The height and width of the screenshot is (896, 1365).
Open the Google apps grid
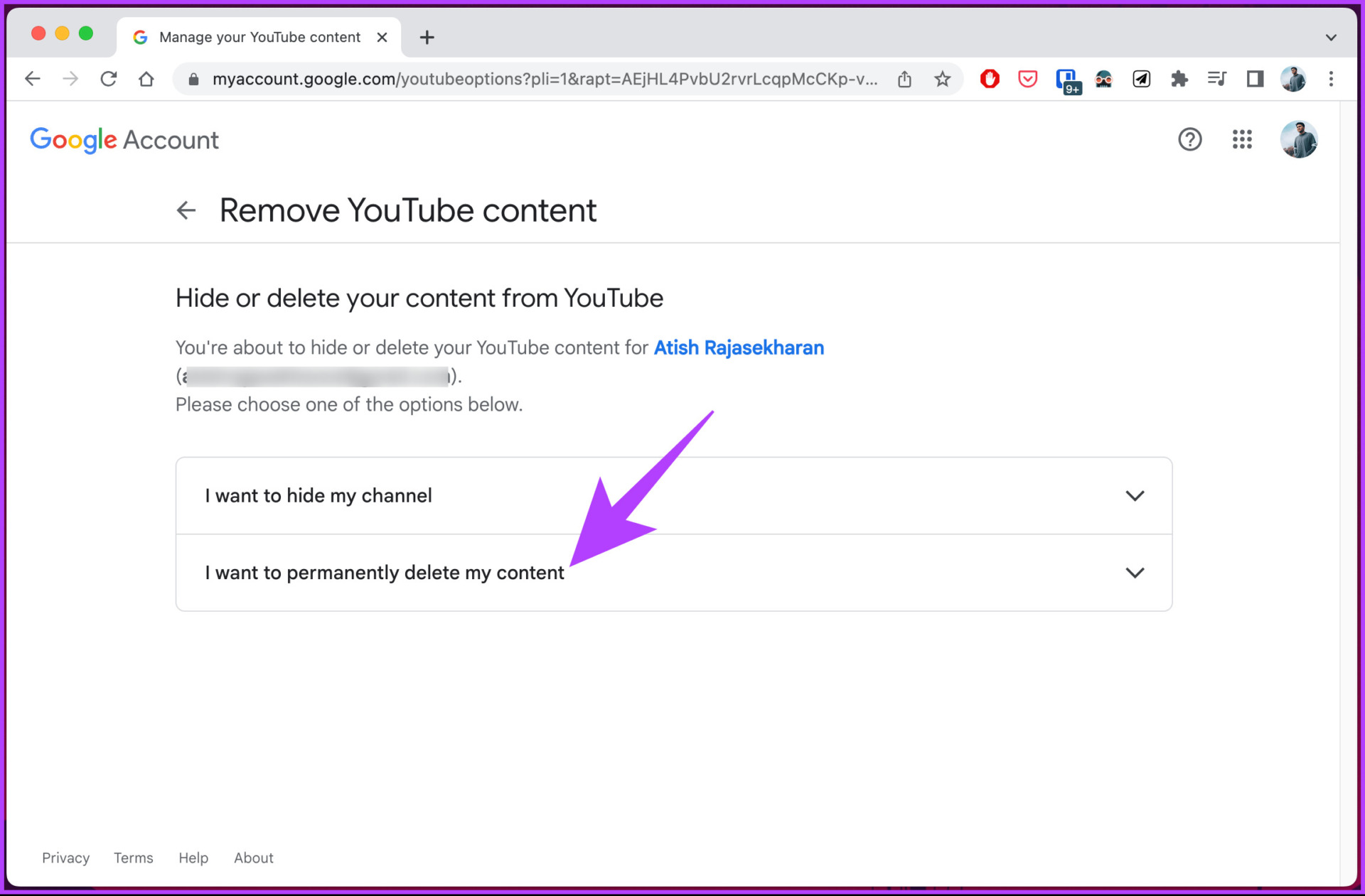tap(1242, 139)
